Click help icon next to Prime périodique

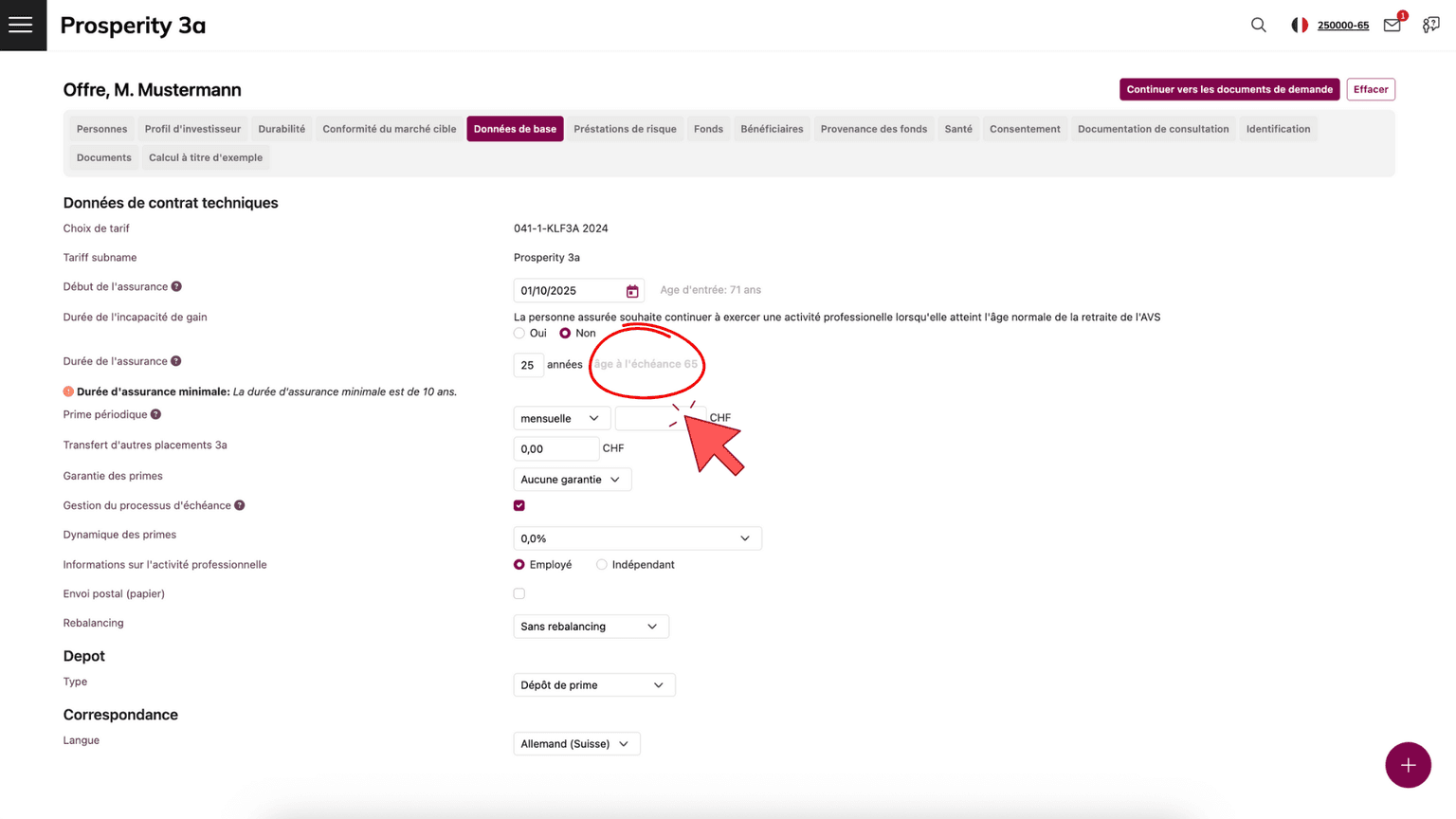pos(156,414)
